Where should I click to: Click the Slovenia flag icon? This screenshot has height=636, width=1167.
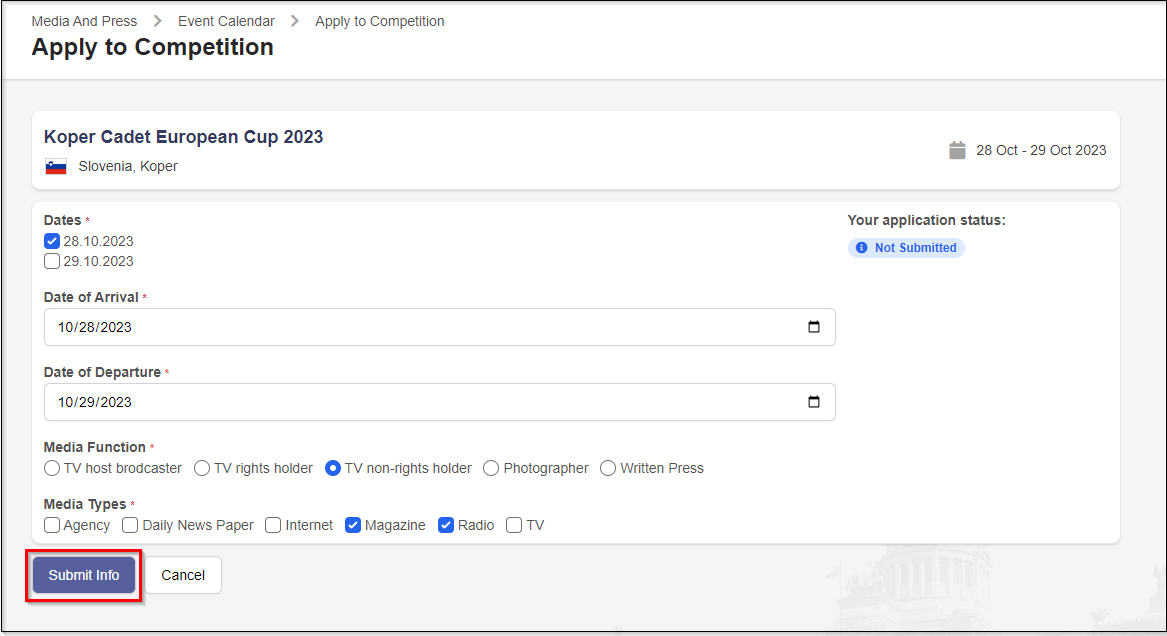(x=56, y=167)
